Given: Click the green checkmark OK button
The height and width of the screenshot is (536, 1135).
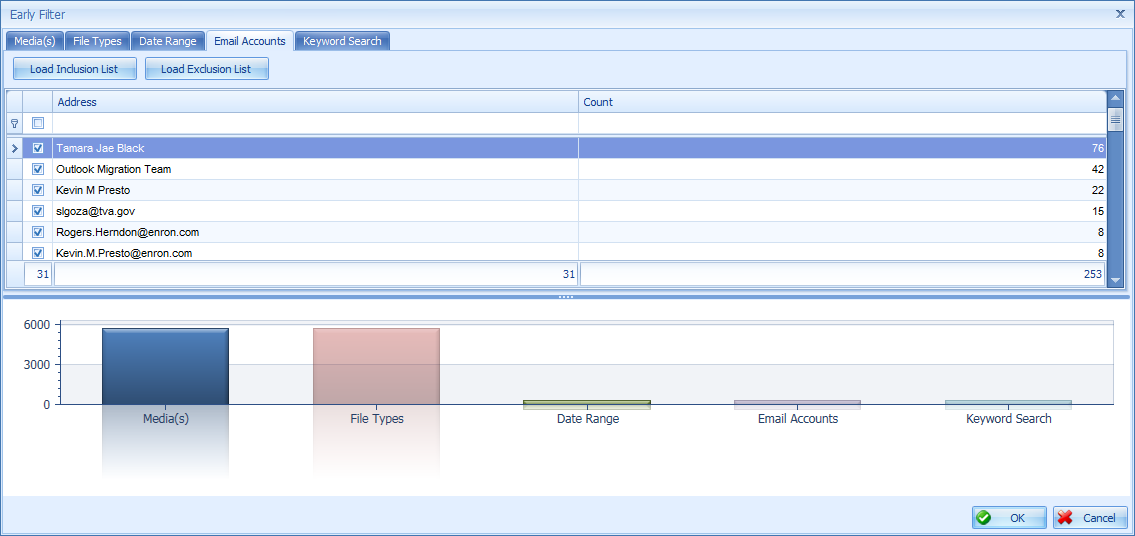Looking at the screenshot, I should click(1009, 518).
